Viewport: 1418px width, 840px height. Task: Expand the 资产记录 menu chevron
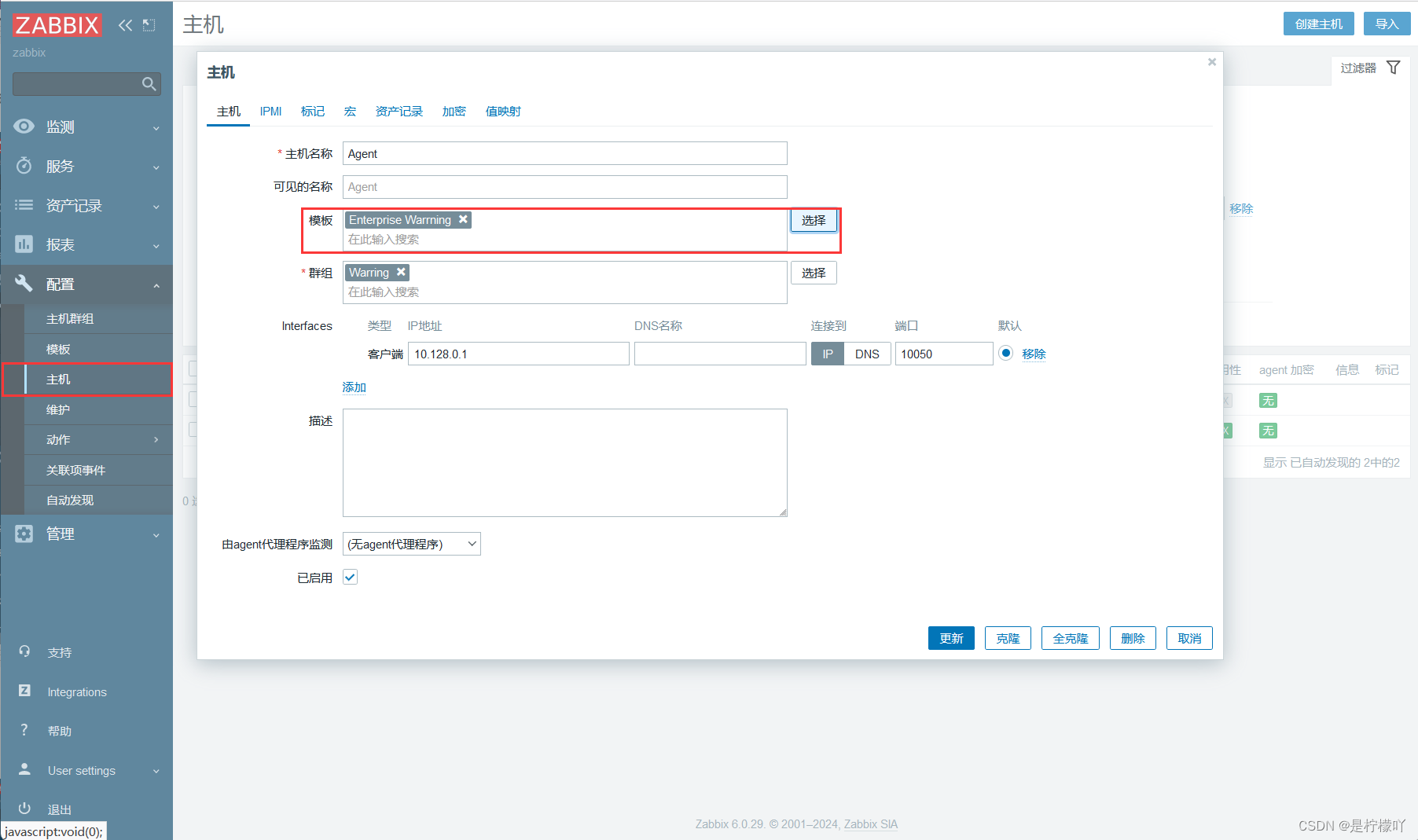pos(156,207)
